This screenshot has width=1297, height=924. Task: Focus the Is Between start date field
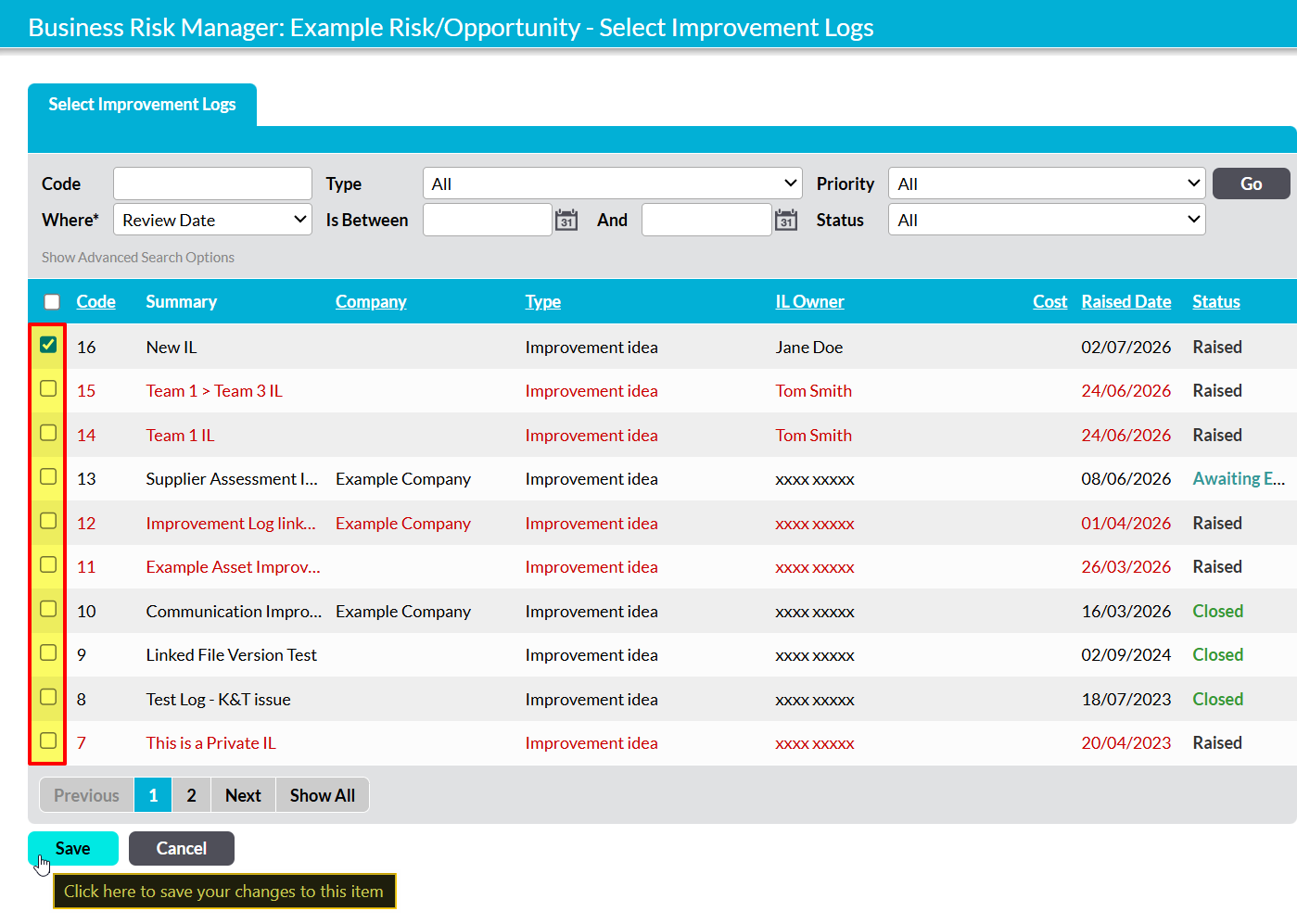[488, 220]
